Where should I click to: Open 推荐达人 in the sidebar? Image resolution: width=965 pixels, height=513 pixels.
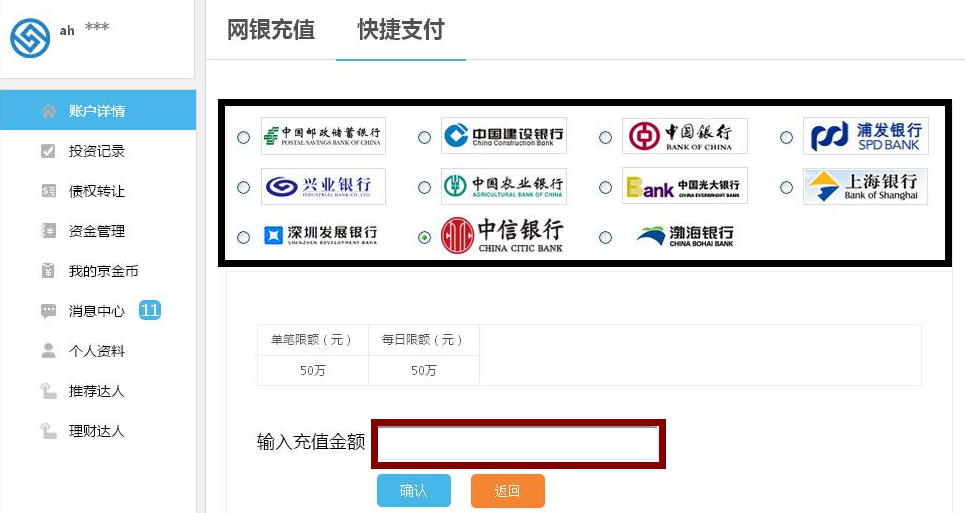(98, 391)
